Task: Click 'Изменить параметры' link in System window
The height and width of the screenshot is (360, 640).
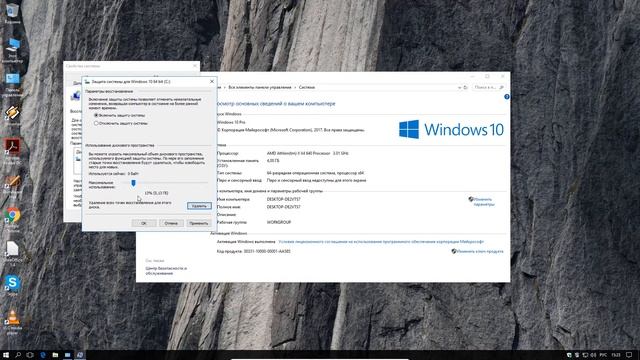Action: coord(483,202)
